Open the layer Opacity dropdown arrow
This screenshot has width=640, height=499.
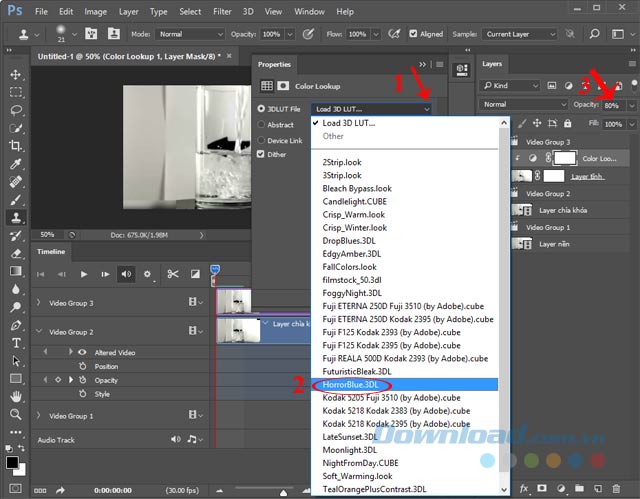[x=630, y=105]
